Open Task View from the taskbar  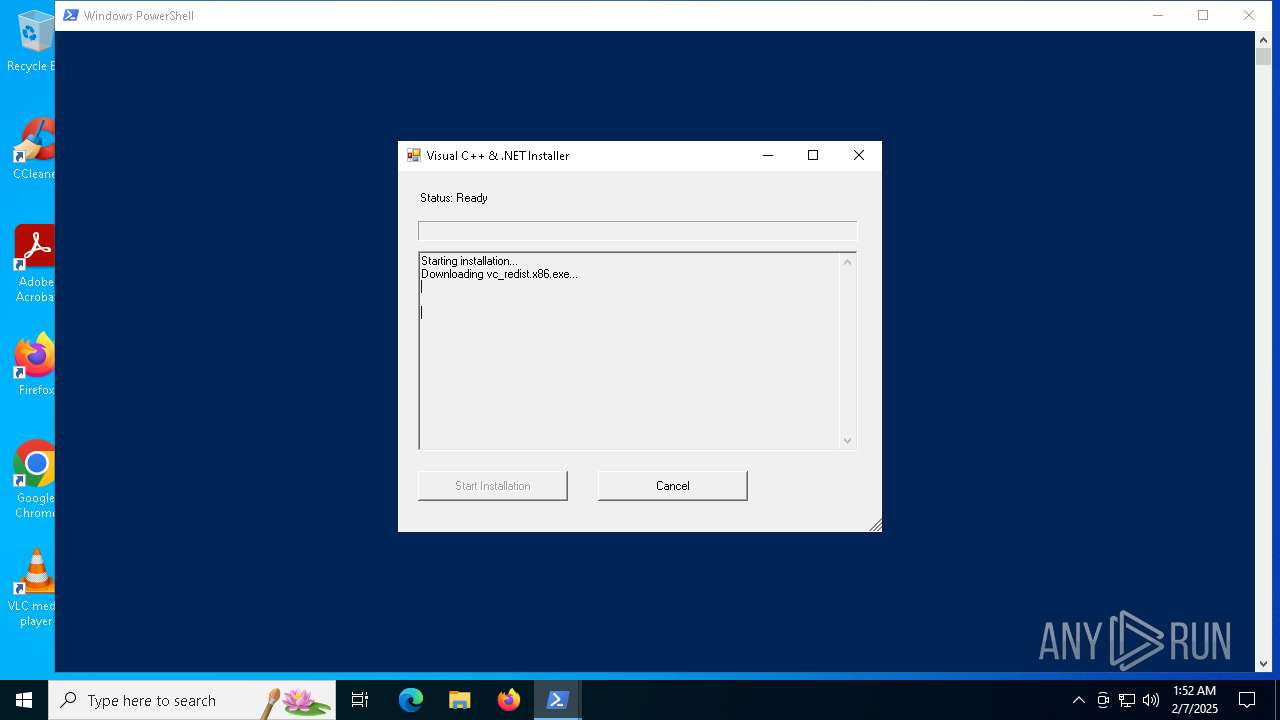tap(360, 700)
